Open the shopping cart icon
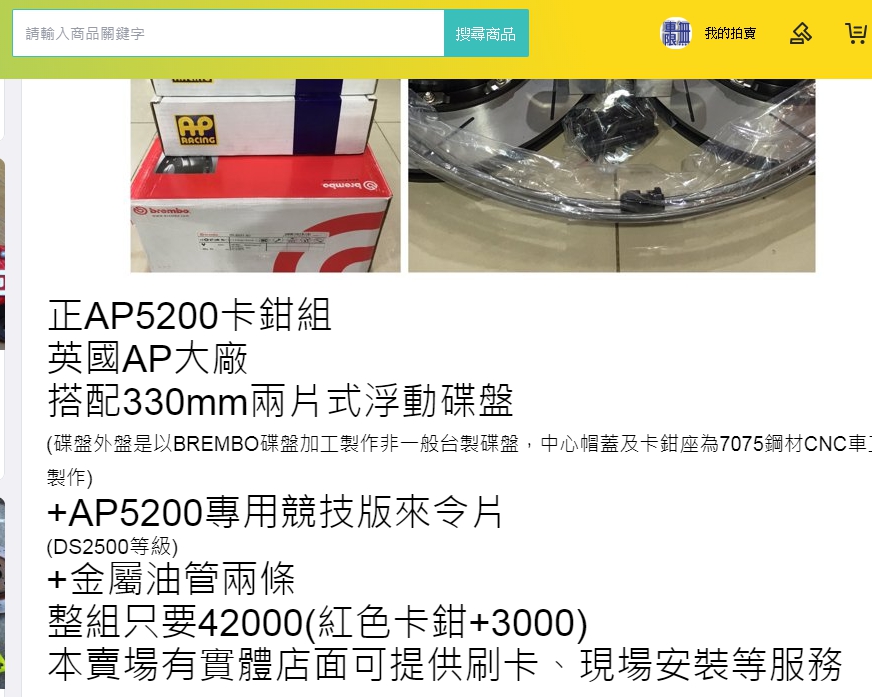This screenshot has height=697, width=872. click(857, 33)
